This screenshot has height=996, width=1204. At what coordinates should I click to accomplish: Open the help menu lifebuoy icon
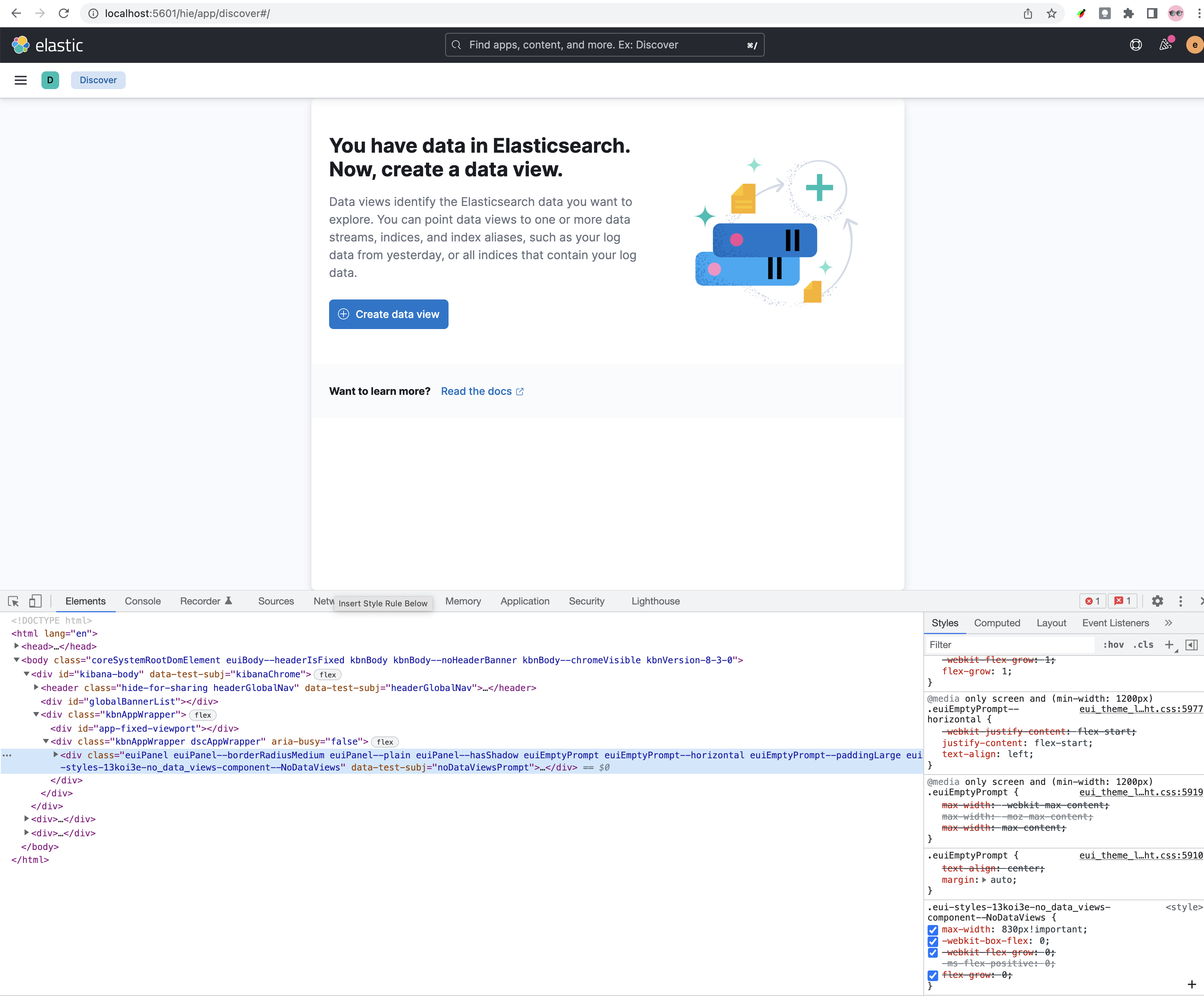coord(1135,45)
